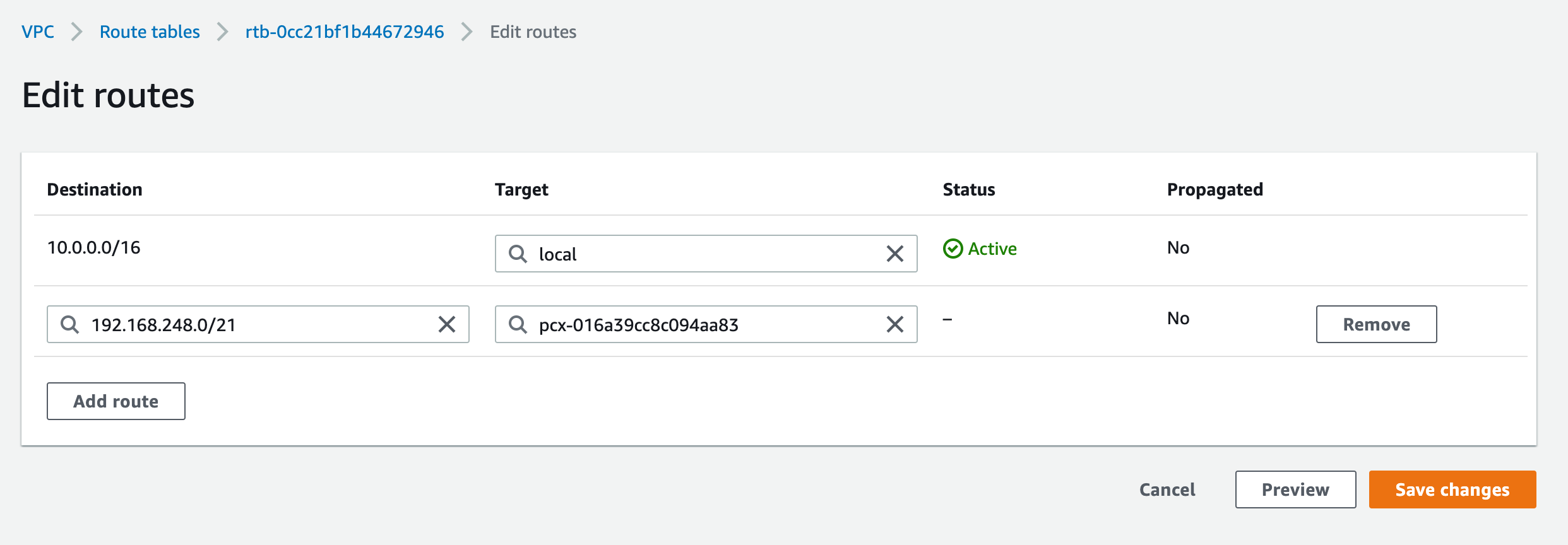Clear the local target field with X
Viewport: 1568px width, 545px height.
pos(894,254)
